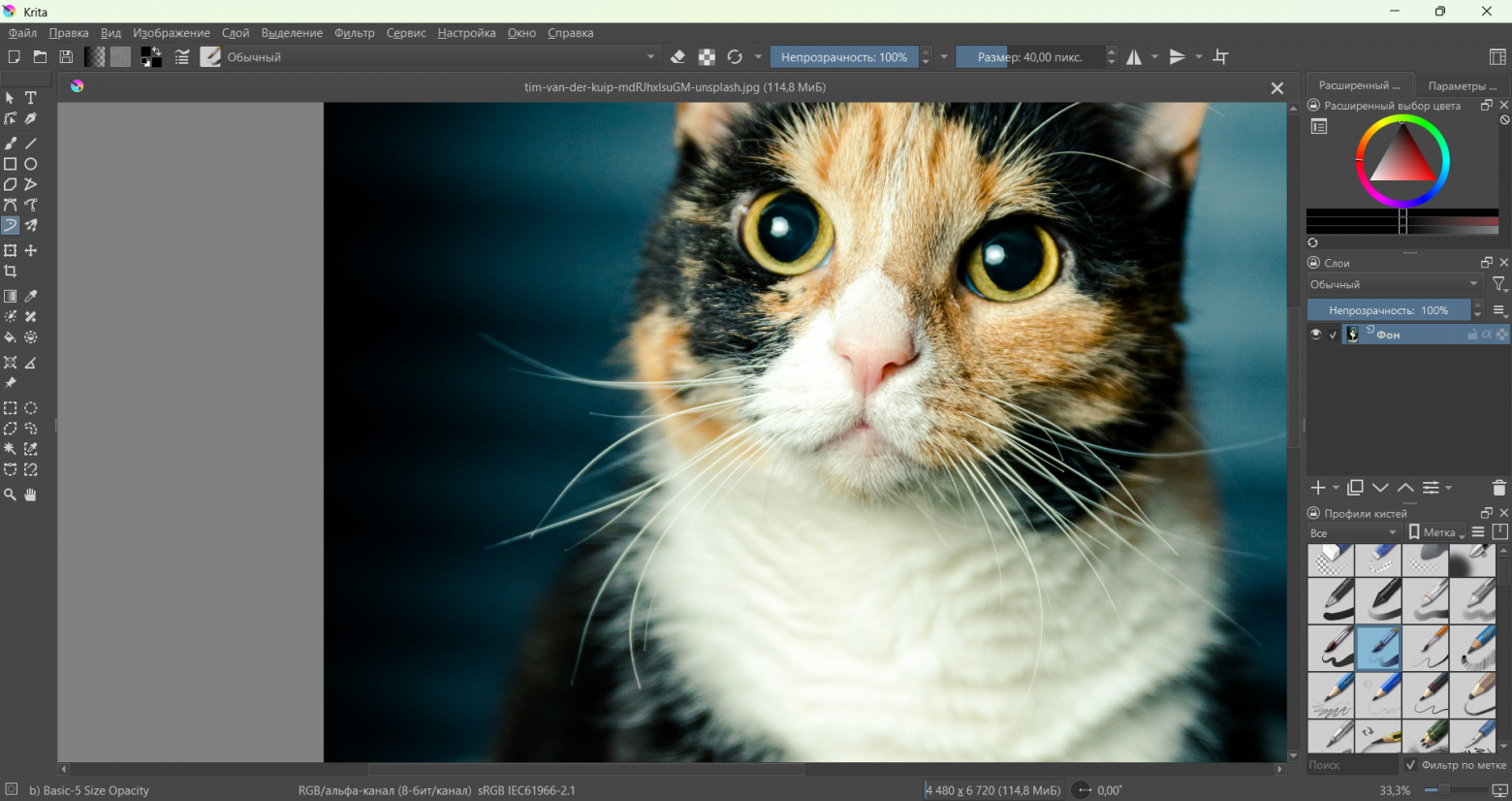Hide the Фон layer visibility
The width and height of the screenshot is (1512, 801).
[x=1315, y=334]
